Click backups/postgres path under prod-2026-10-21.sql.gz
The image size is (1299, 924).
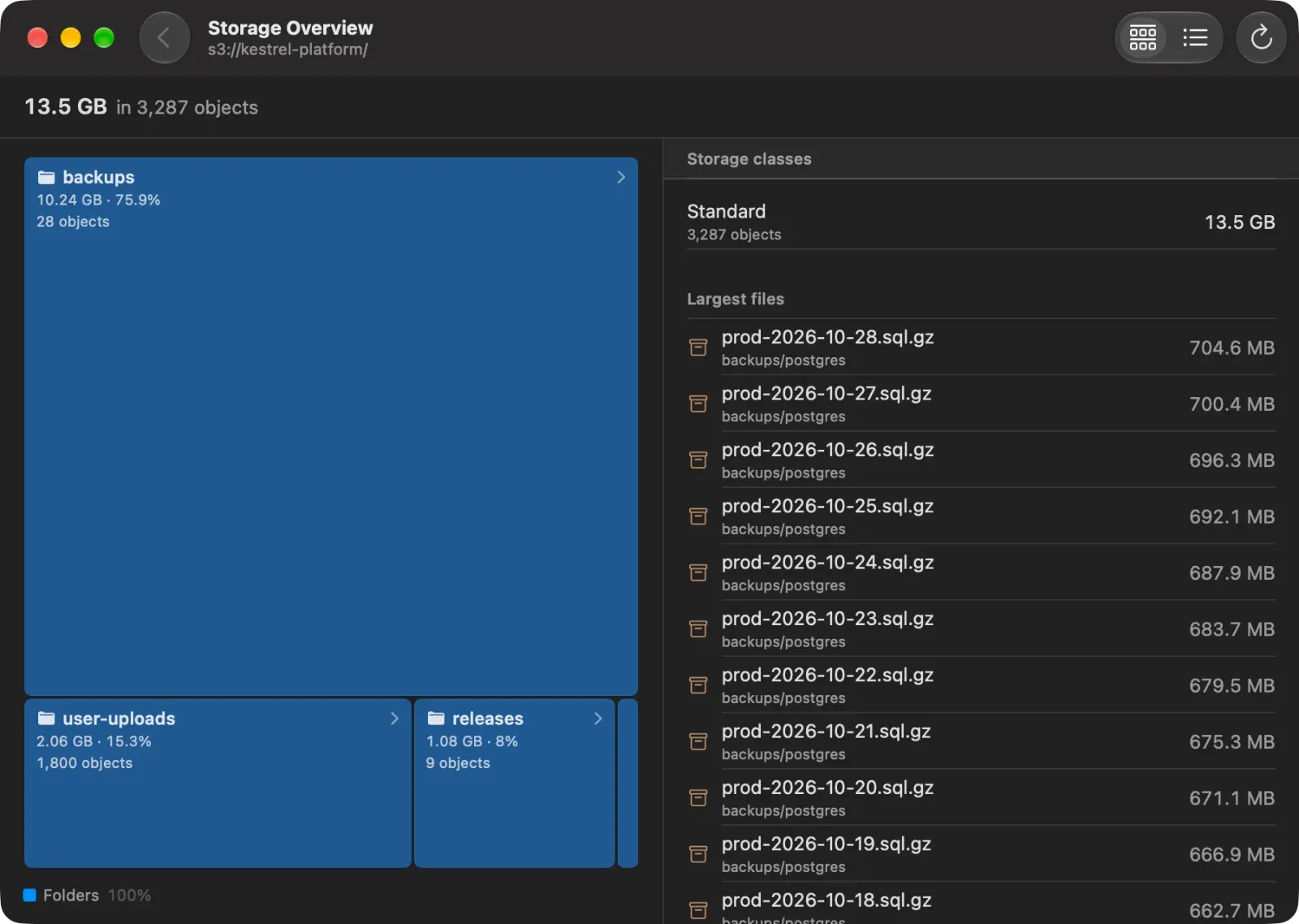pyautogui.click(x=783, y=754)
